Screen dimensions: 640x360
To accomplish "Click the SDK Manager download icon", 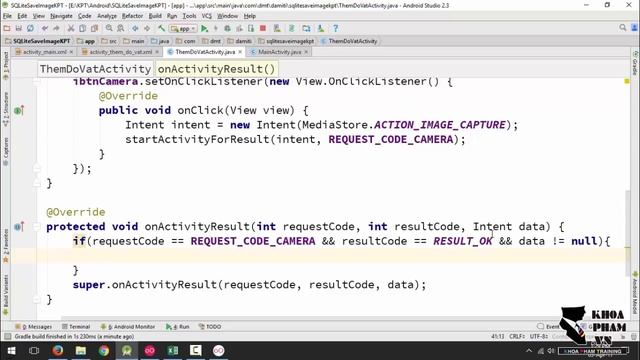I will (x=321, y=29).
